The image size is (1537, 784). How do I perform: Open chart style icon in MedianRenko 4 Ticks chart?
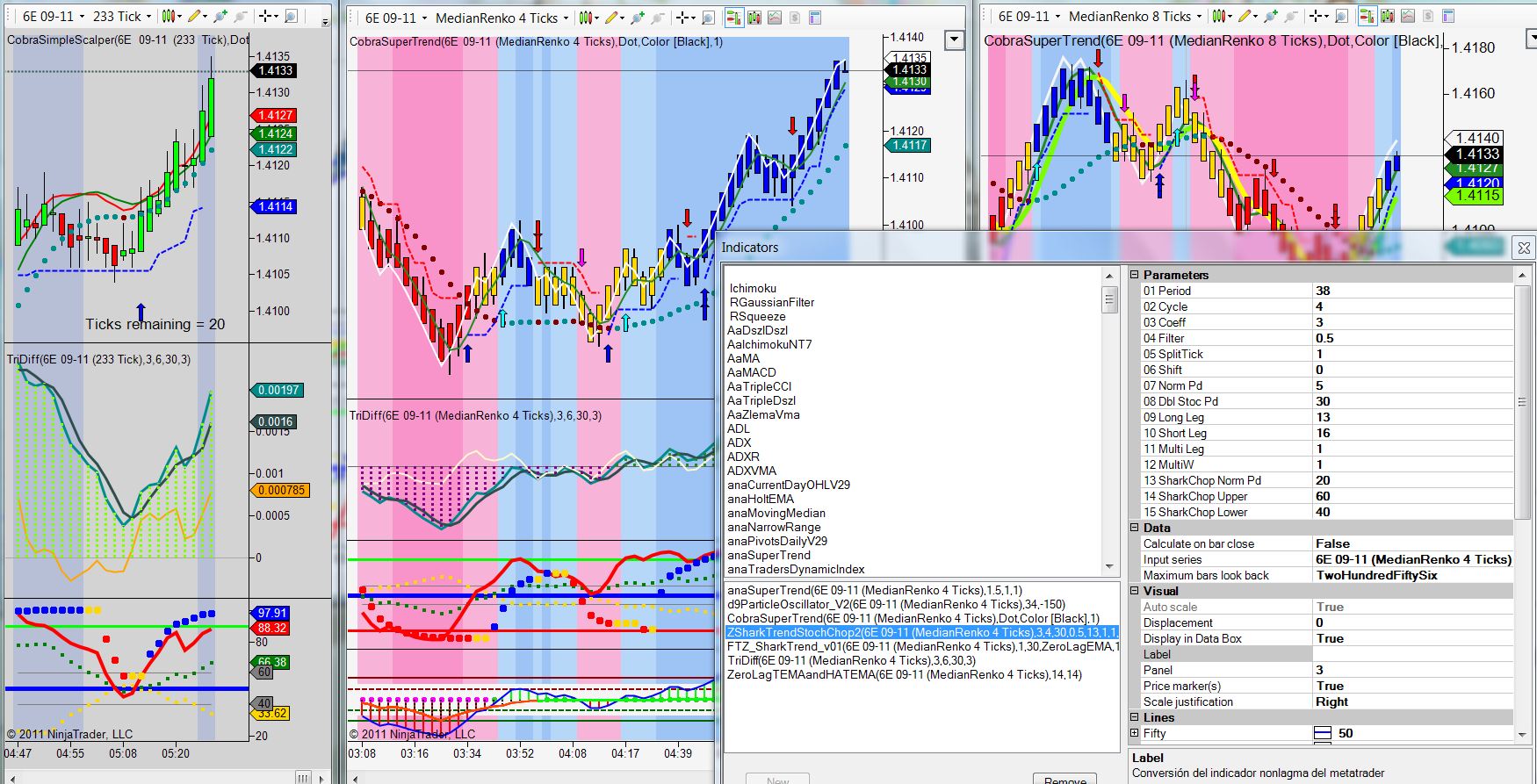click(586, 18)
